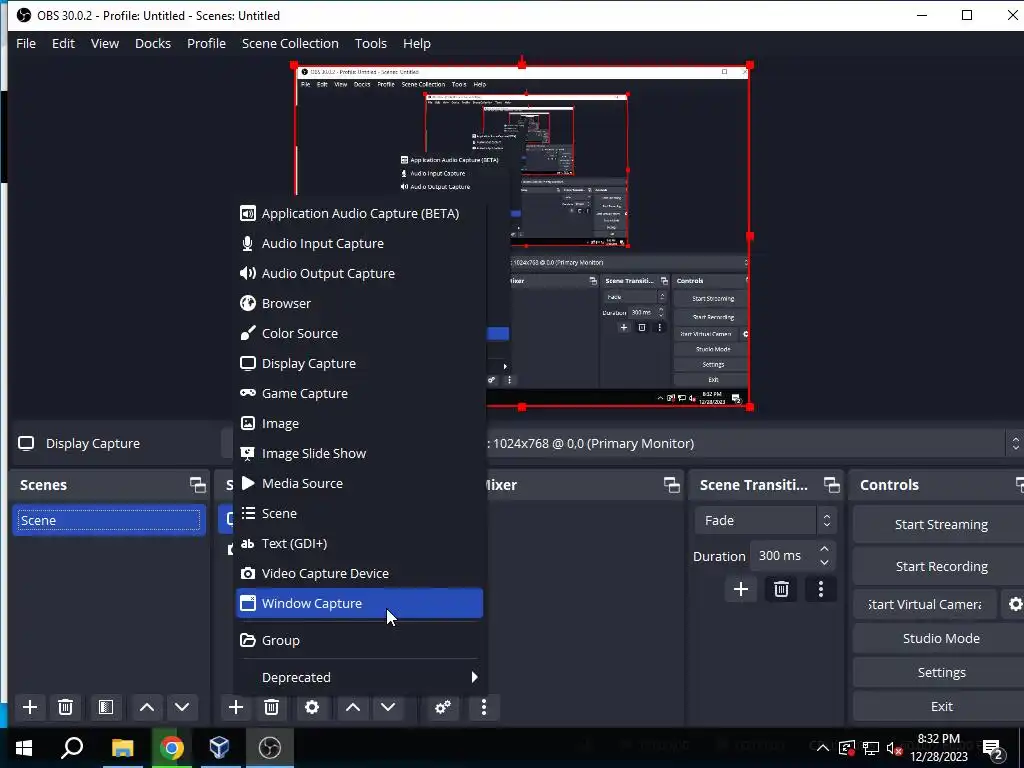Screen dimensions: 1024x768
Task: Open transition properties three-dot menu
Action: pos(821,590)
